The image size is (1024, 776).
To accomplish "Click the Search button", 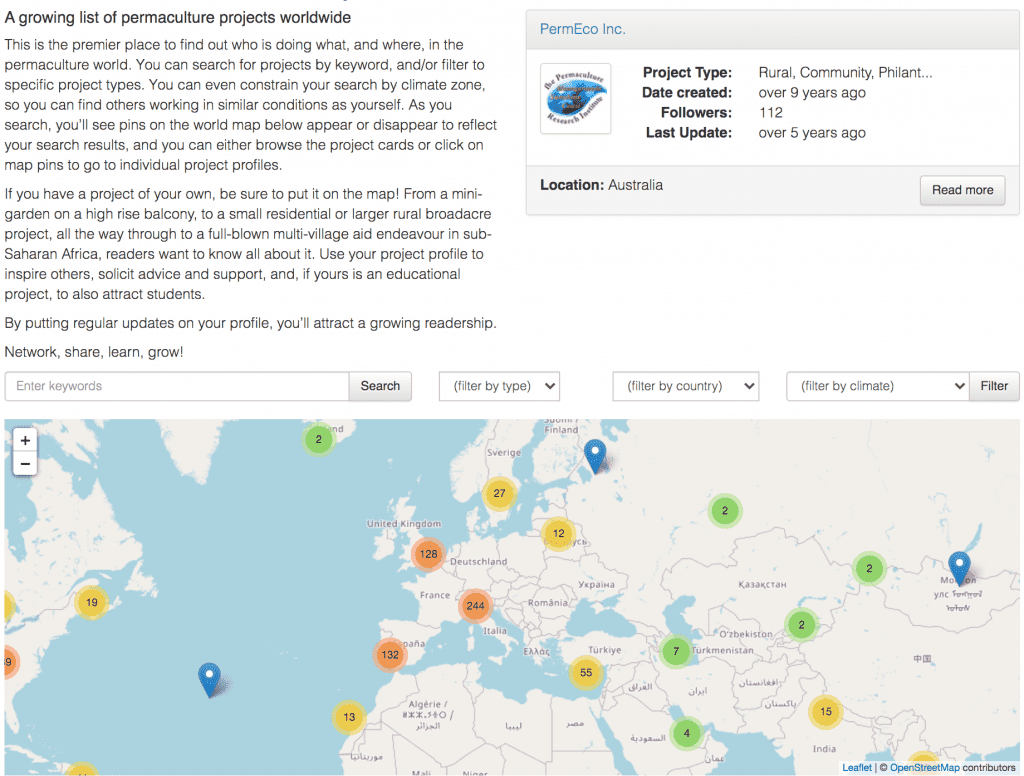I will [380, 386].
